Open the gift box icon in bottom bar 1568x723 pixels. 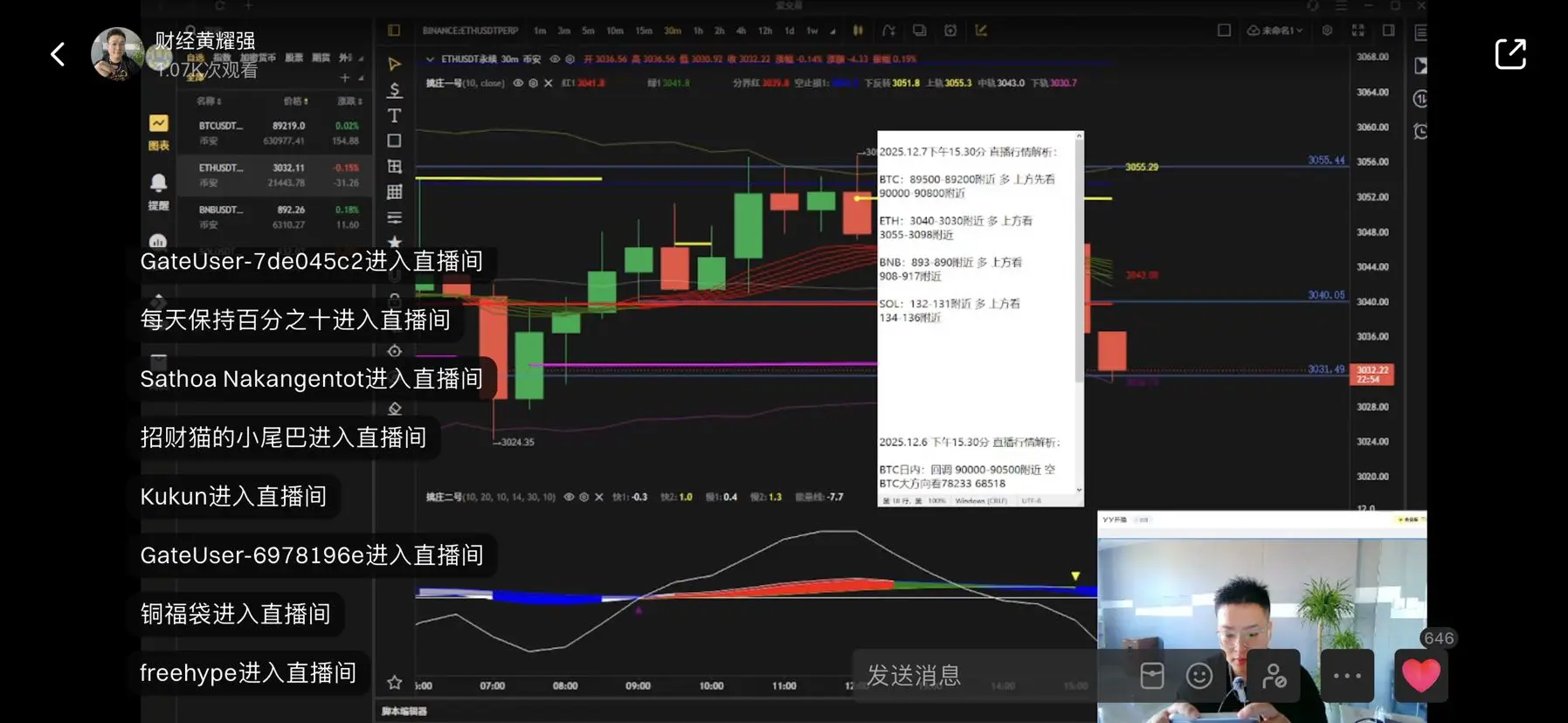tap(1152, 676)
